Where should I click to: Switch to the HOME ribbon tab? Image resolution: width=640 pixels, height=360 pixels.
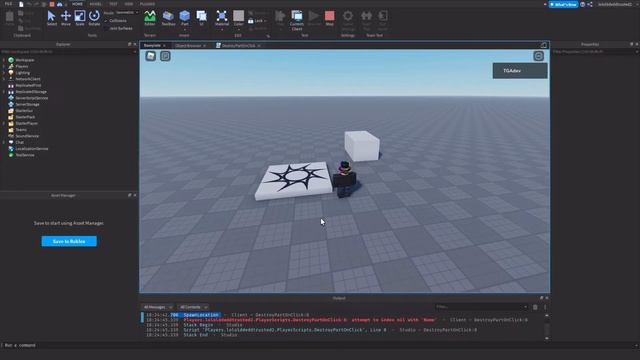77,4
